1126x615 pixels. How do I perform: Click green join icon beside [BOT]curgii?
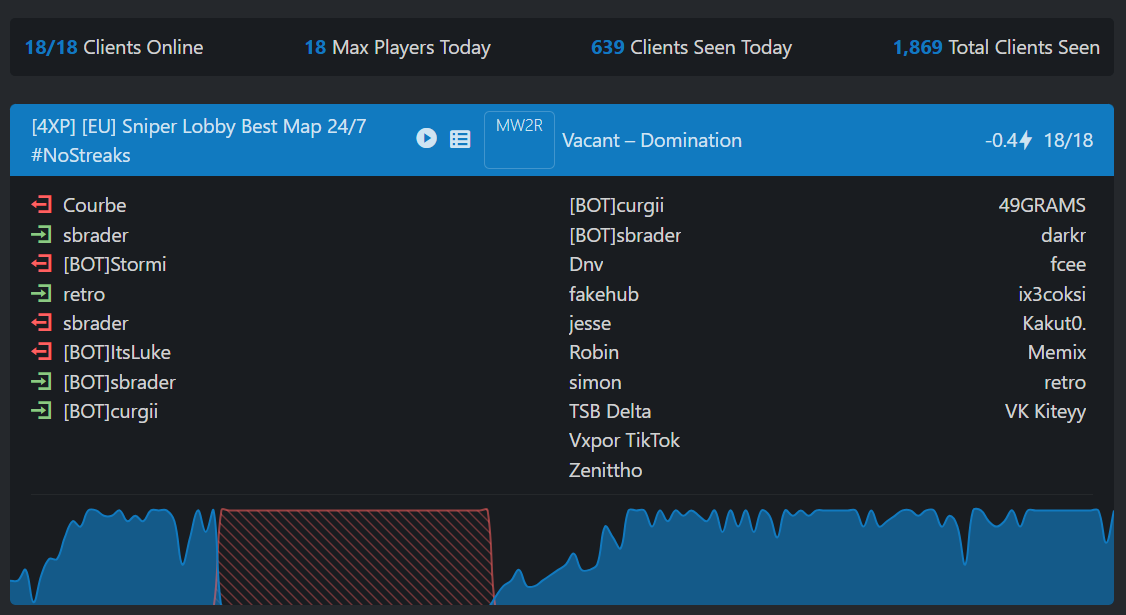coord(42,411)
